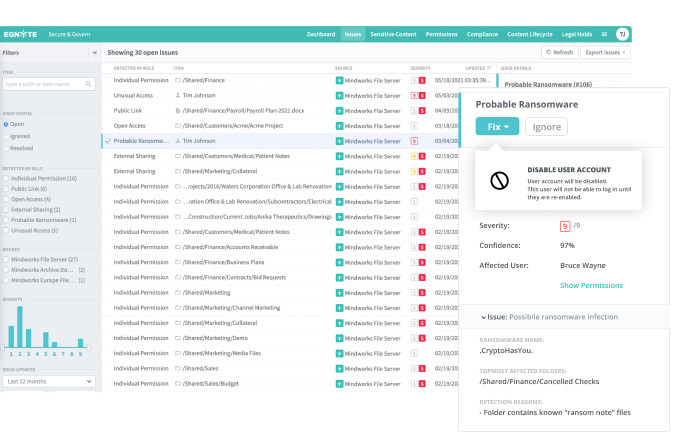The image size is (683, 443).
Task: Switch to the Sensitive Content tab
Action: point(393,33)
